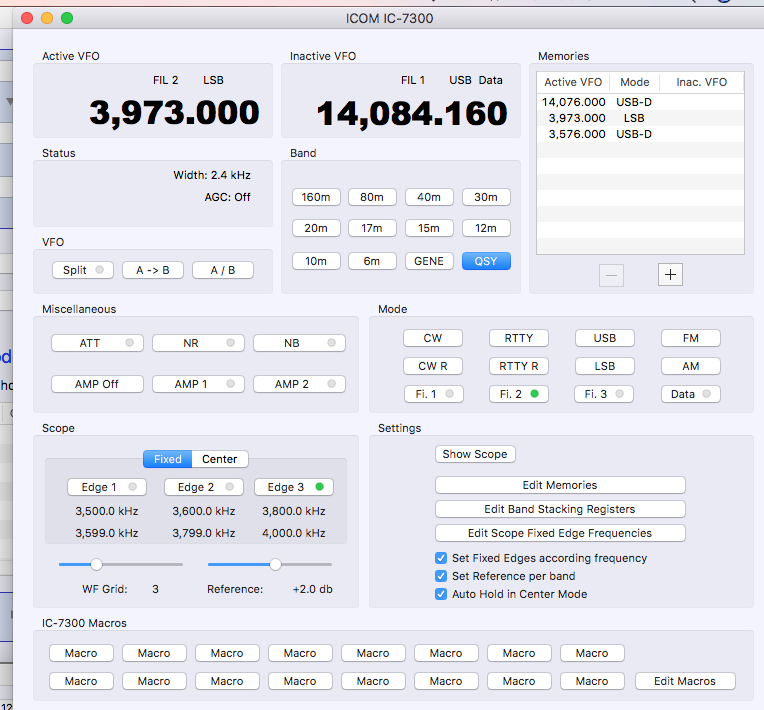Screen dimensions: 764x710
Task: Check off Set Fixed Edges according frequency
Action: pyautogui.click(x=442, y=558)
